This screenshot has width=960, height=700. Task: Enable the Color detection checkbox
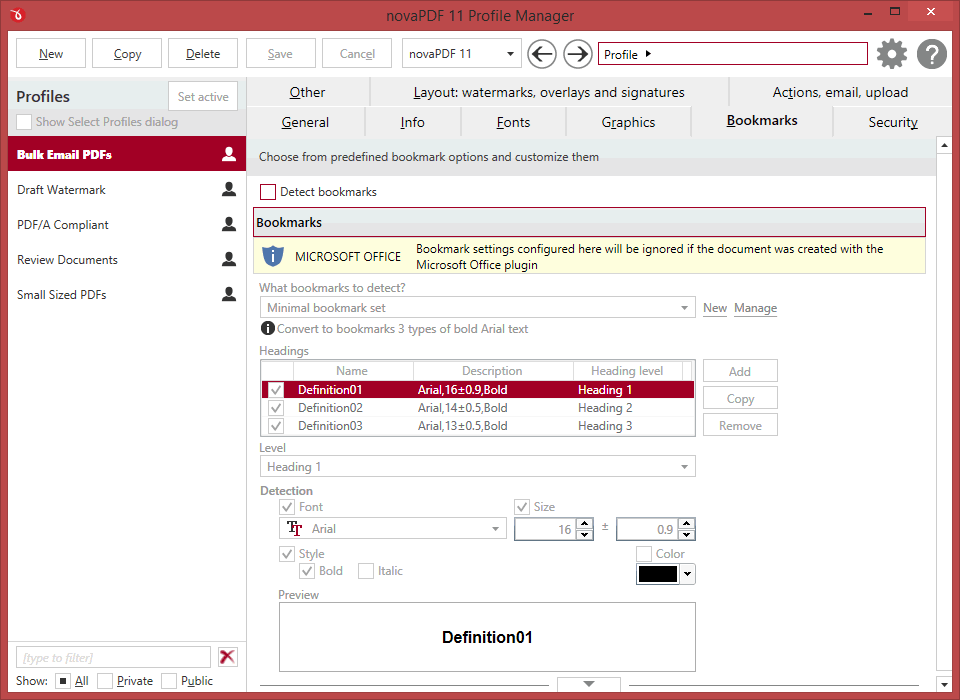point(644,554)
